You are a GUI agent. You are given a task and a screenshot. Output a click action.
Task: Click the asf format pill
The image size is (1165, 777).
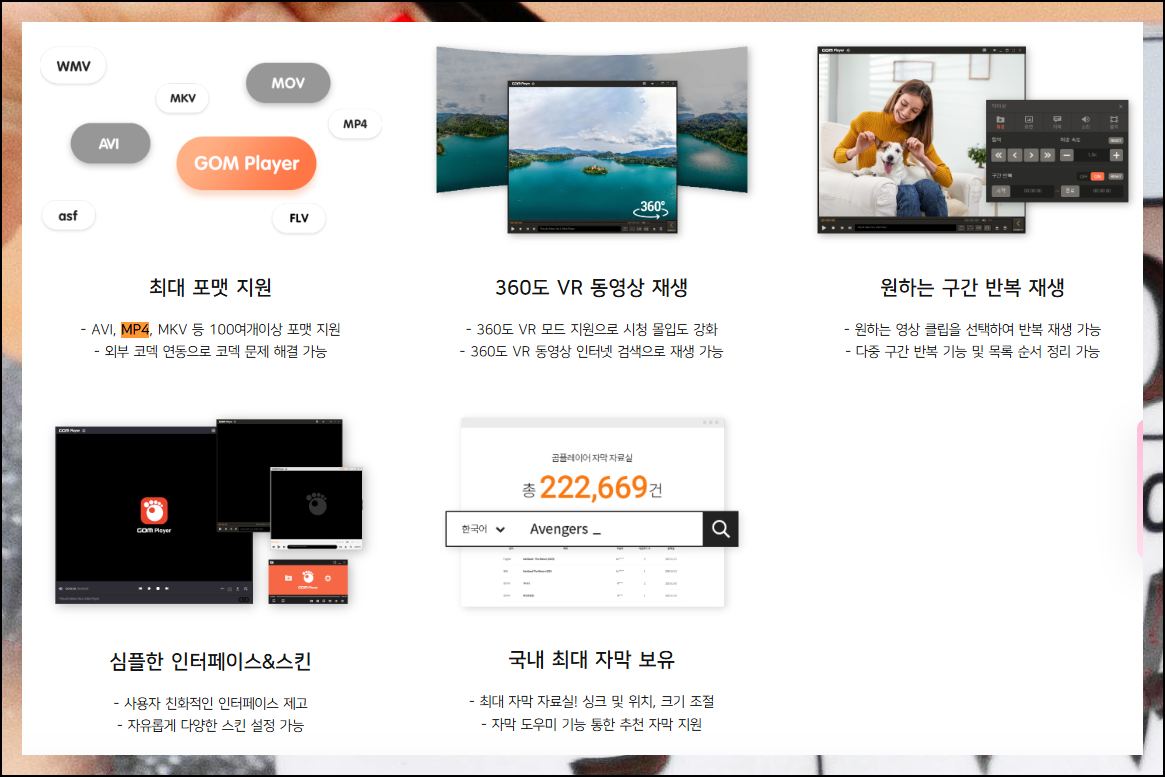[68, 215]
